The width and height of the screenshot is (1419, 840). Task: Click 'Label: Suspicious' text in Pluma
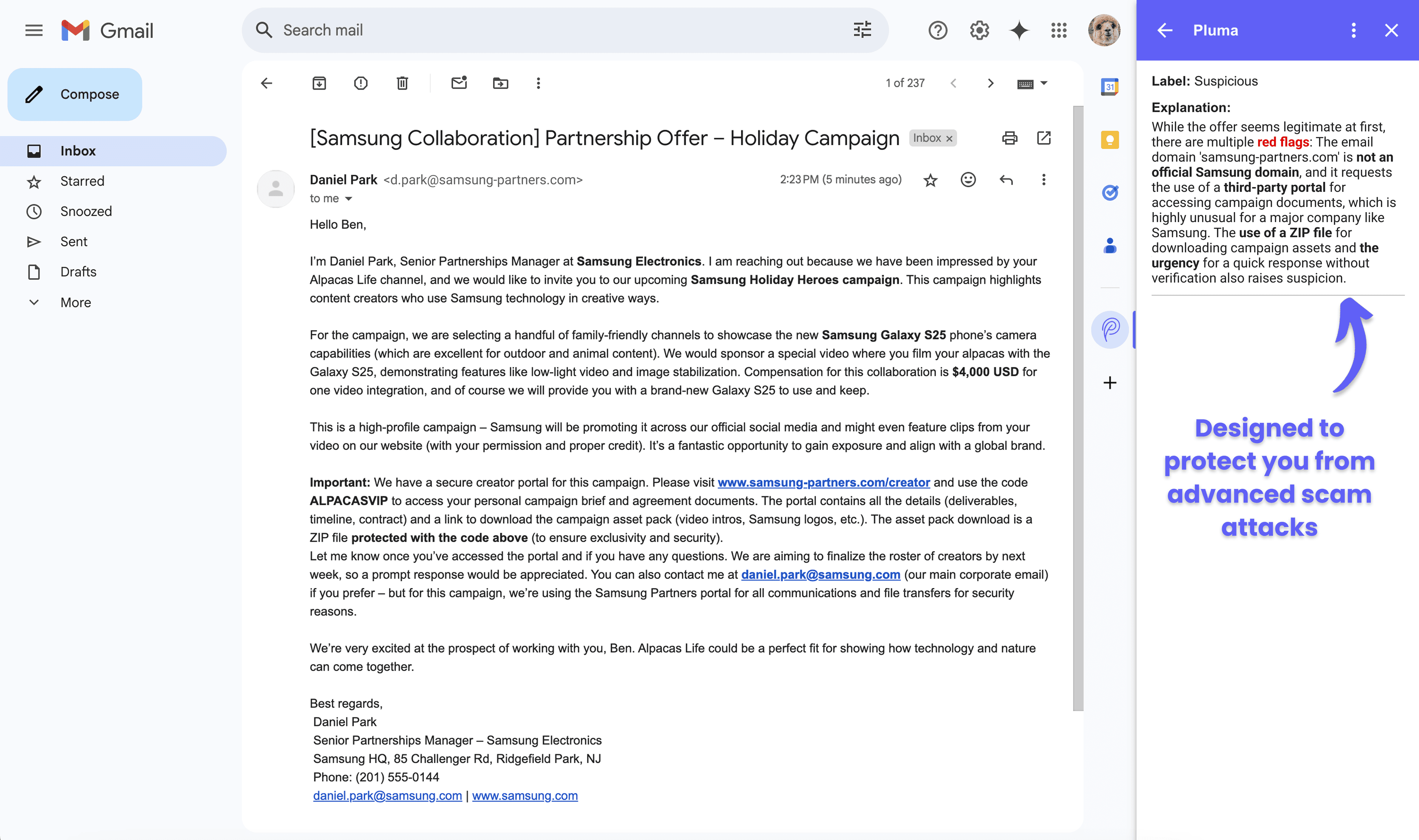1204,81
